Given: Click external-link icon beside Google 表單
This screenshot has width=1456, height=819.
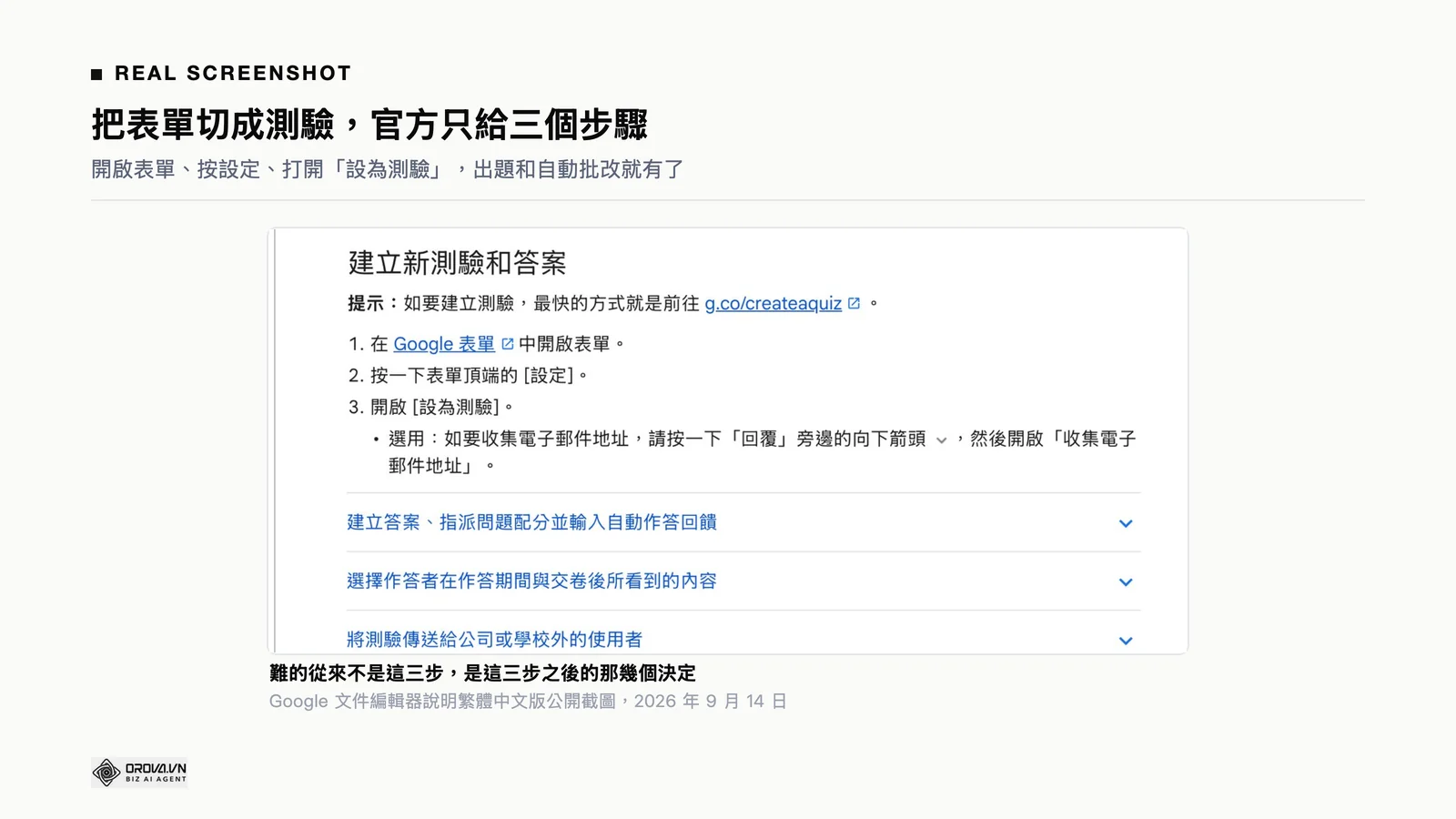Looking at the screenshot, I should [x=508, y=344].
